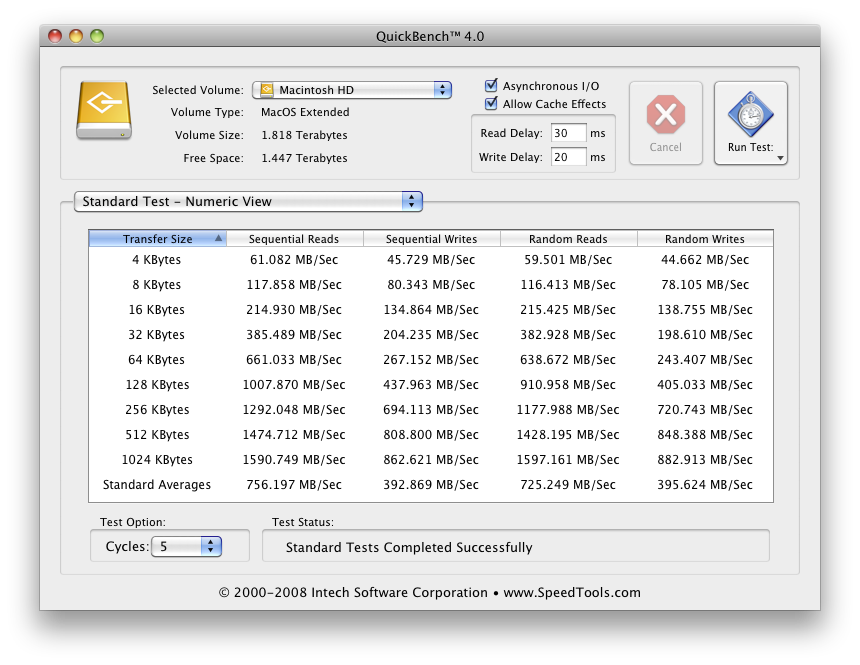860x665 pixels.
Task: Click the Sequential Writes column header
Action: click(x=432, y=239)
